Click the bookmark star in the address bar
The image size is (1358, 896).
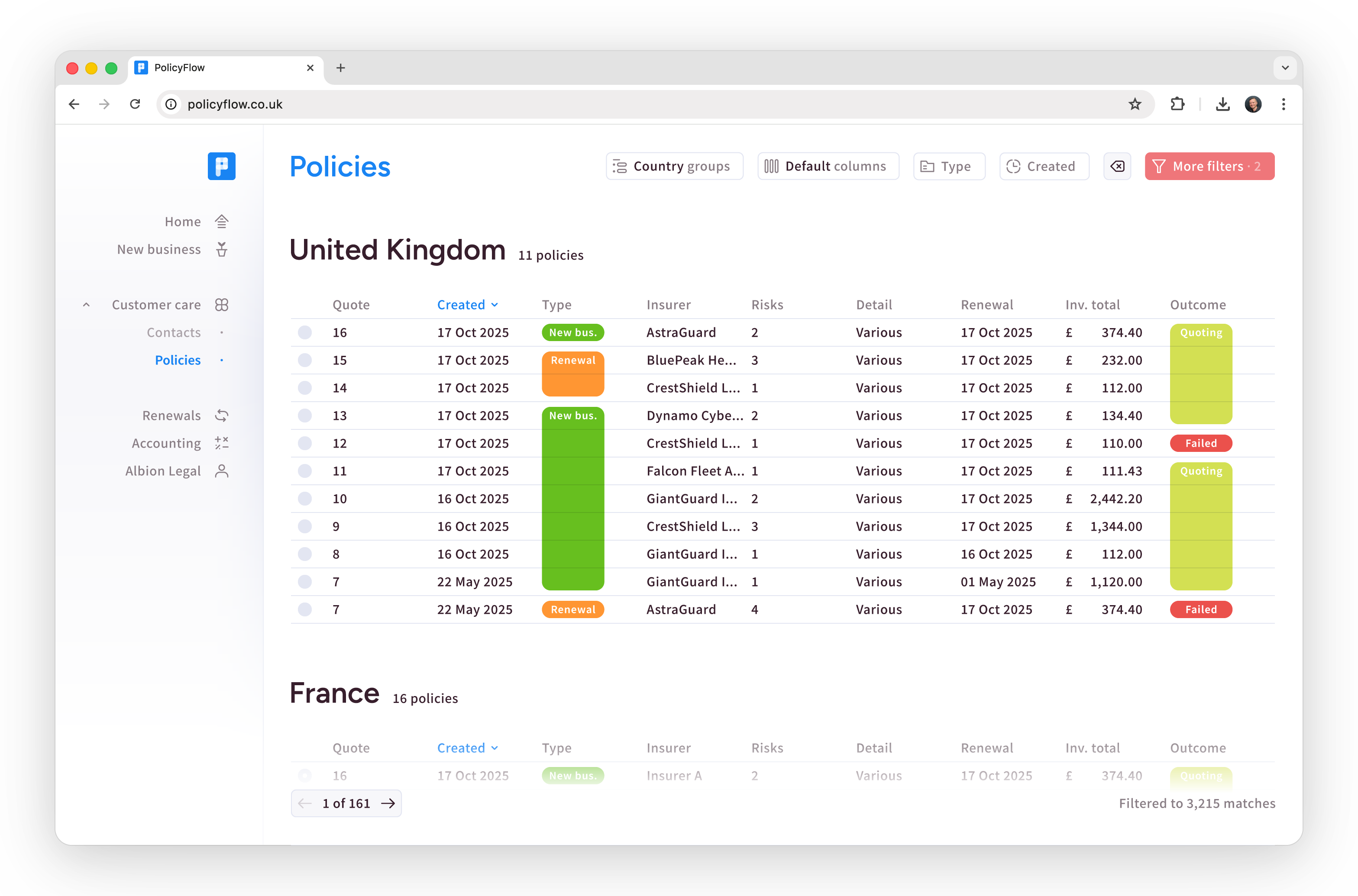1135,104
